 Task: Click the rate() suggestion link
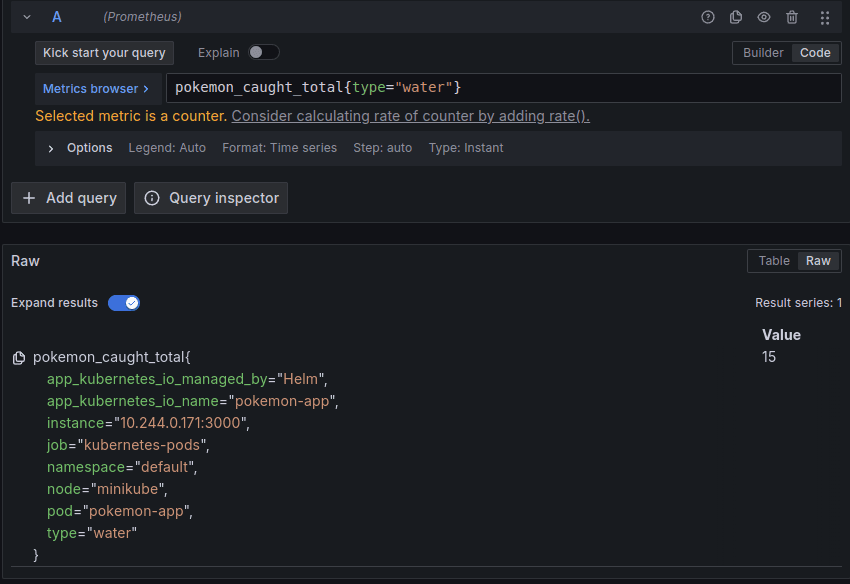coord(410,116)
